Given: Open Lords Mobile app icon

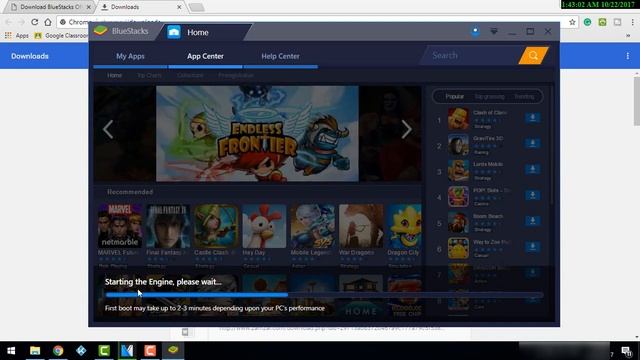Looking at the screenshot, I should 458,171.
